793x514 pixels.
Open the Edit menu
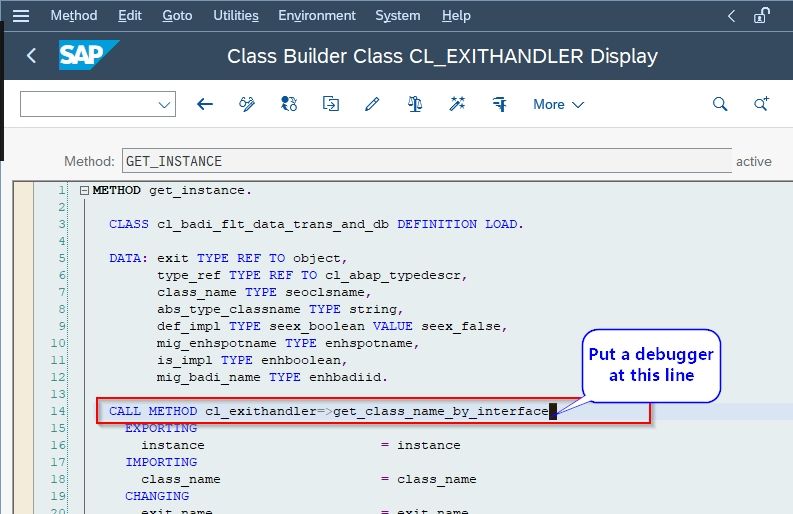pos(130,16)
